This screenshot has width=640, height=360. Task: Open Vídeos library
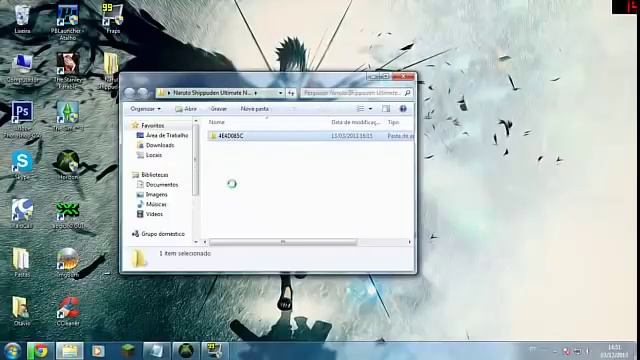154,214
